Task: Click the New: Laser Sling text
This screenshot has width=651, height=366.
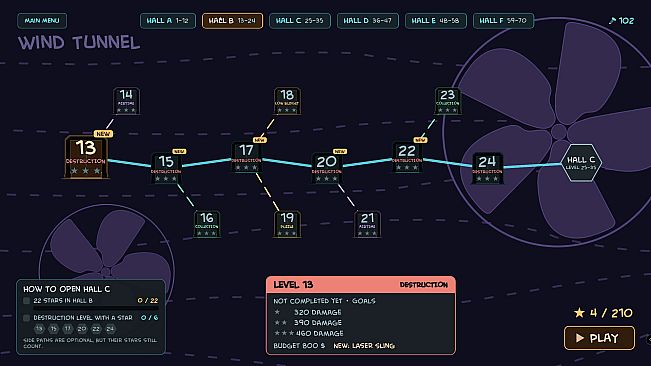Action: pos(364,346)
